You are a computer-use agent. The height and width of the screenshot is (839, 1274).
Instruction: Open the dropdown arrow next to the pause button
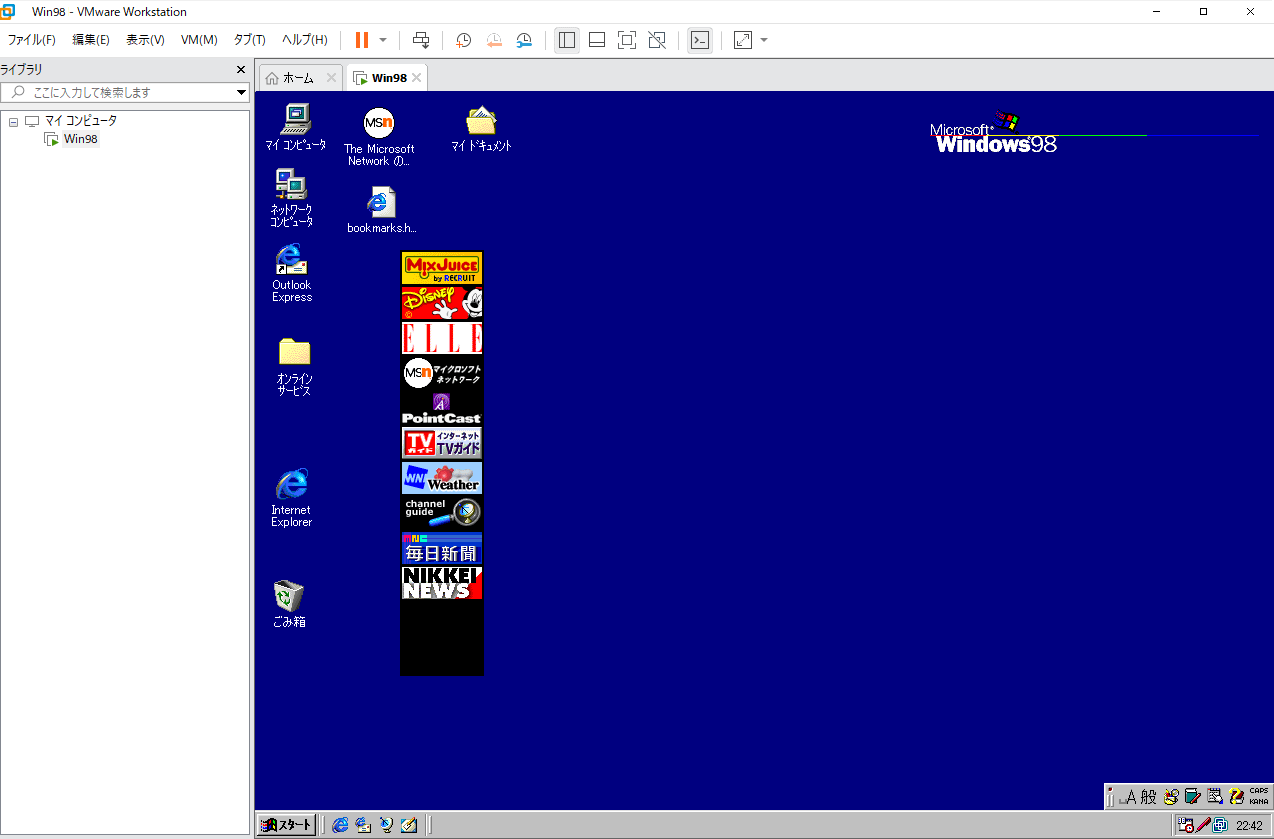pos(384,40)
